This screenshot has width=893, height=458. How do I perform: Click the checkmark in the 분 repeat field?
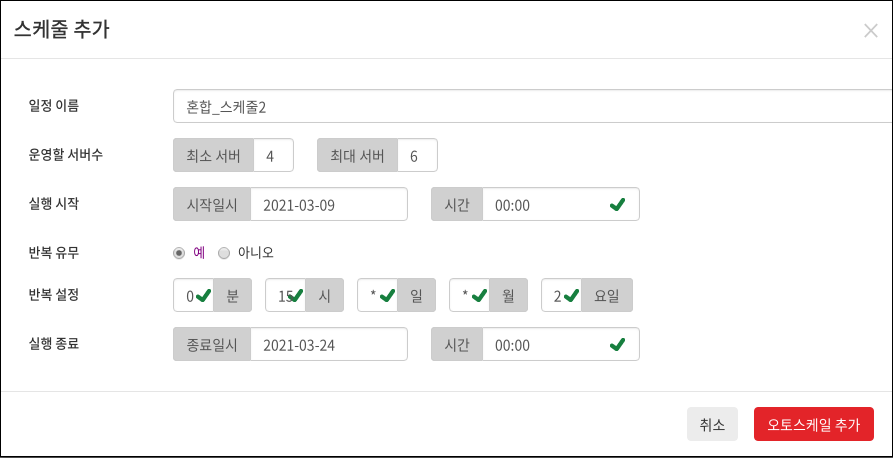tap(203, 295)
